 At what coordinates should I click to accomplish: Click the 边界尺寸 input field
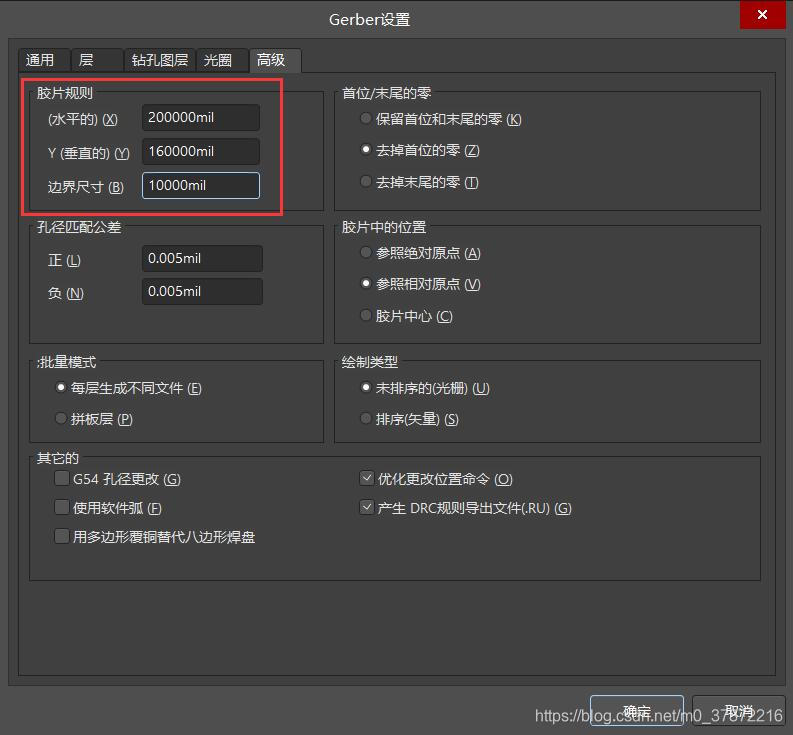201,185
